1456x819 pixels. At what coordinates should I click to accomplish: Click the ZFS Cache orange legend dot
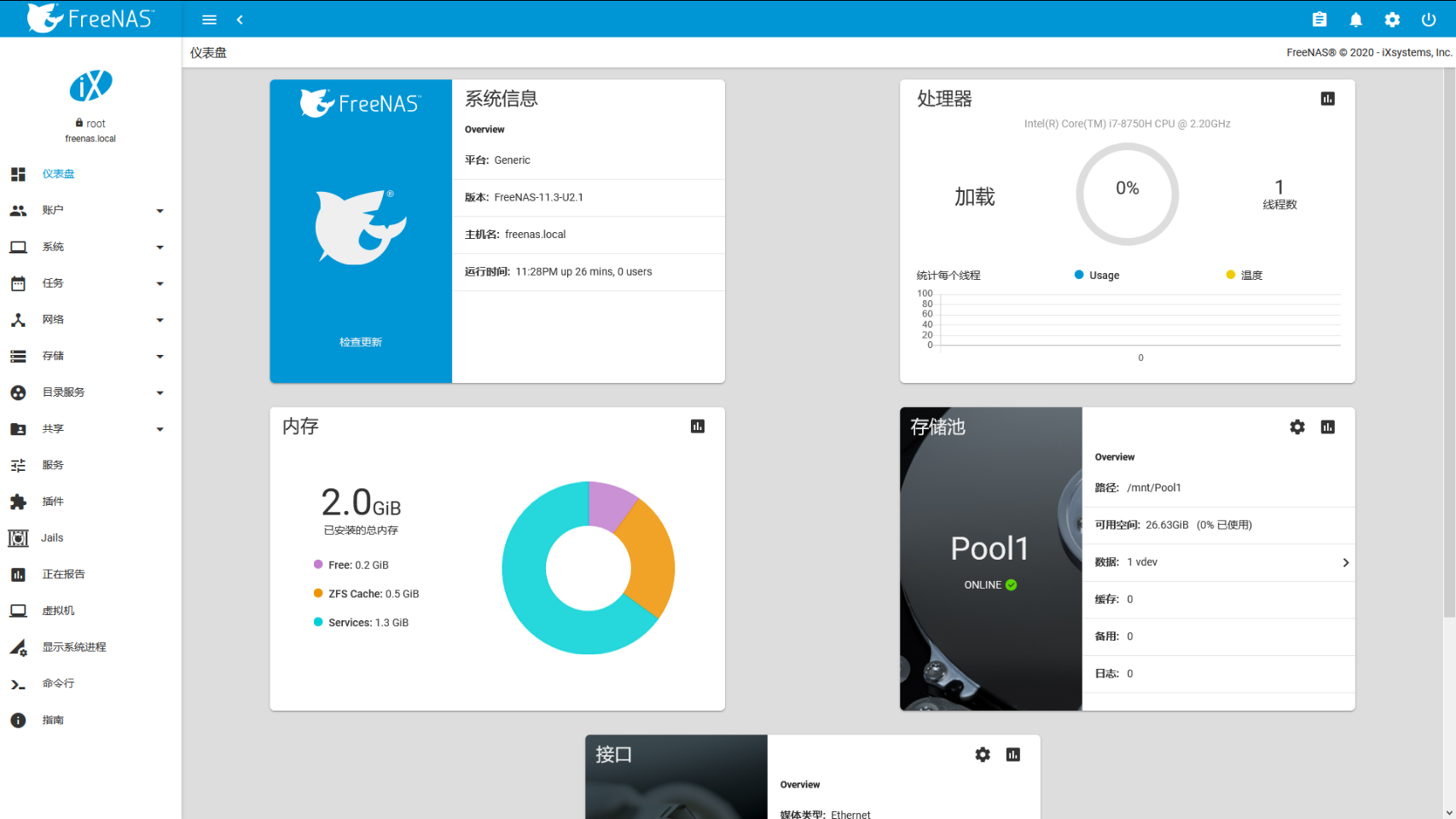pos(318,593)
